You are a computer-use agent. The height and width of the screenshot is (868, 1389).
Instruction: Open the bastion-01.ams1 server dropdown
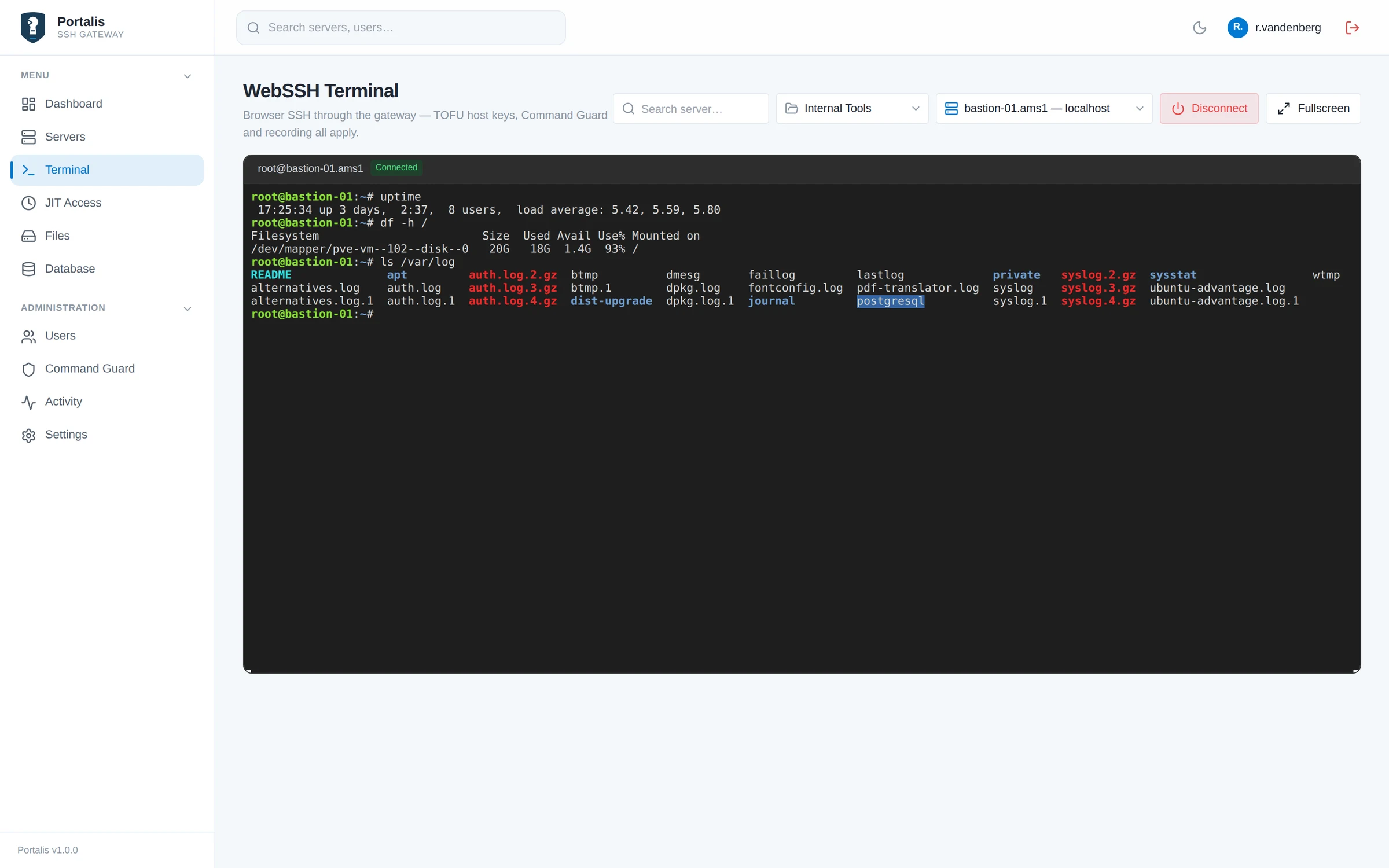click(x=1043, y=108)
